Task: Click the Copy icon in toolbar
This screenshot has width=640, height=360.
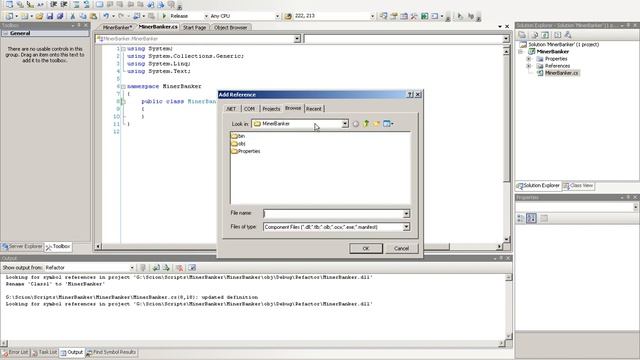Action: coord(83,16)
